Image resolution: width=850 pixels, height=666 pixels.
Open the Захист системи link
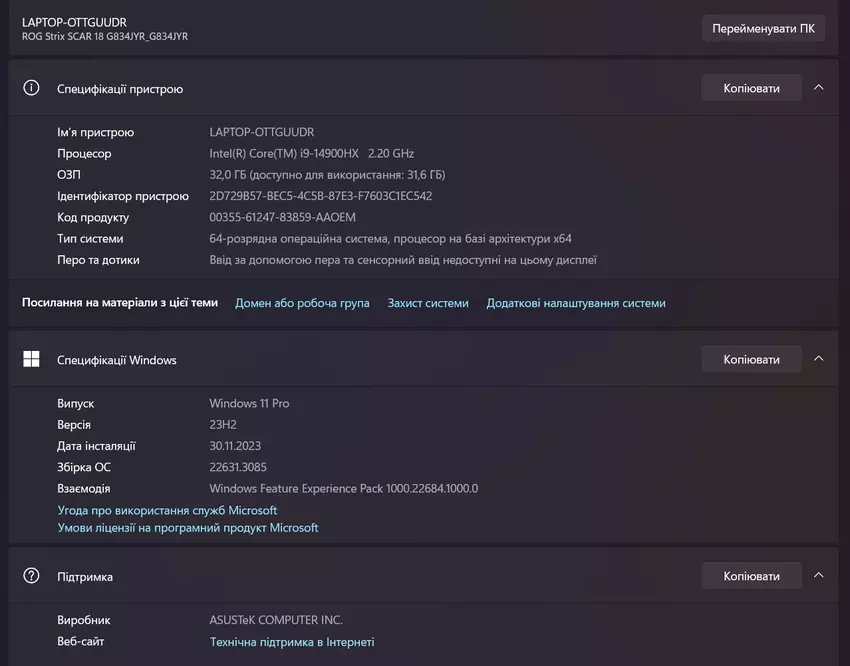point(428,303)
